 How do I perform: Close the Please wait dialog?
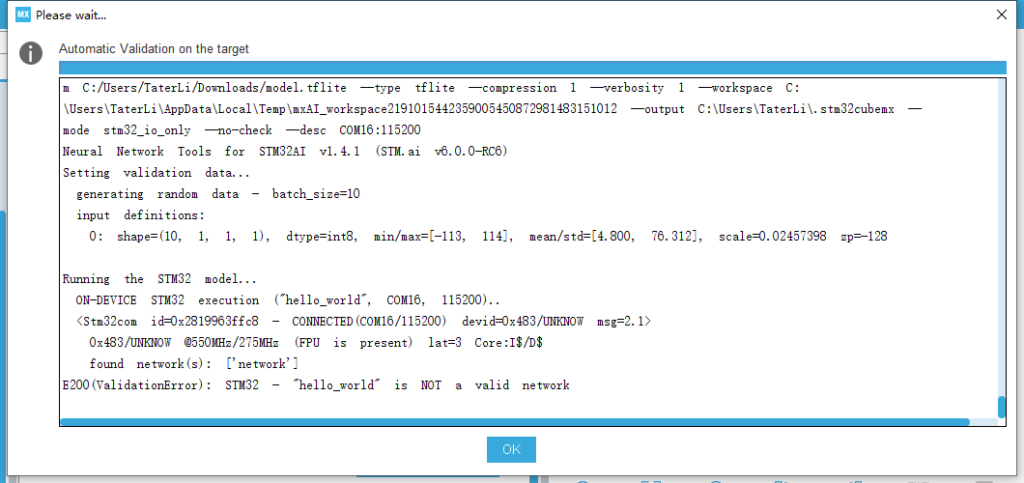[1001, 14]
